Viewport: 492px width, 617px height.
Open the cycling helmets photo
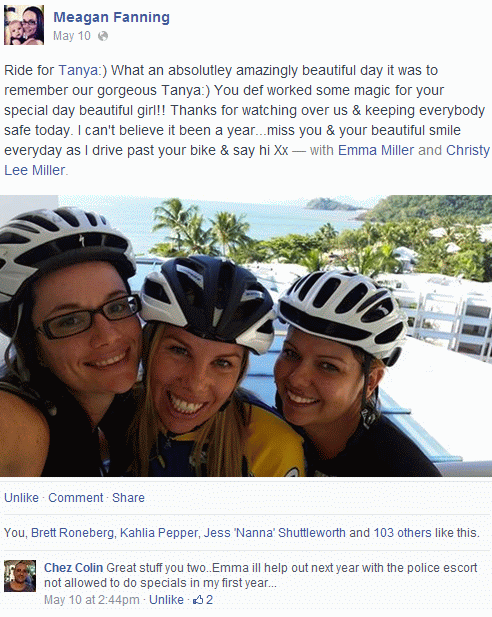(246, 336)
